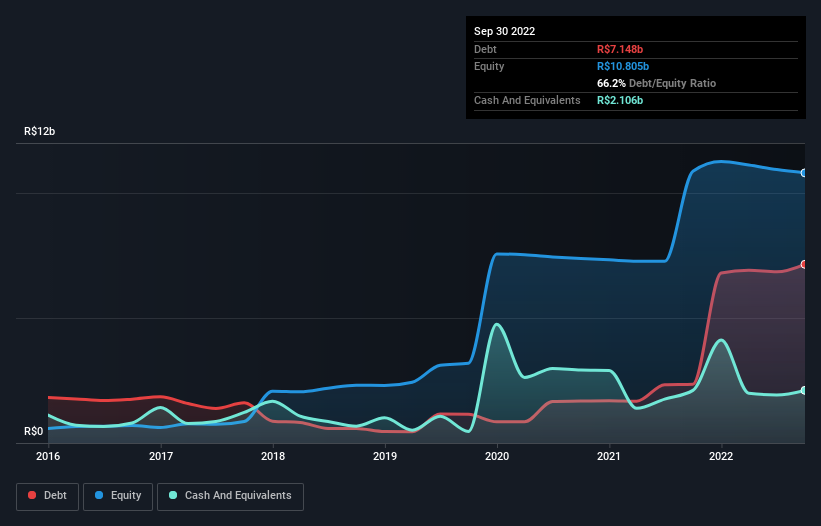This screenshot has width=821, height=526.
Task: Toggle the Debt series legend button
Action: click(47, 496)
